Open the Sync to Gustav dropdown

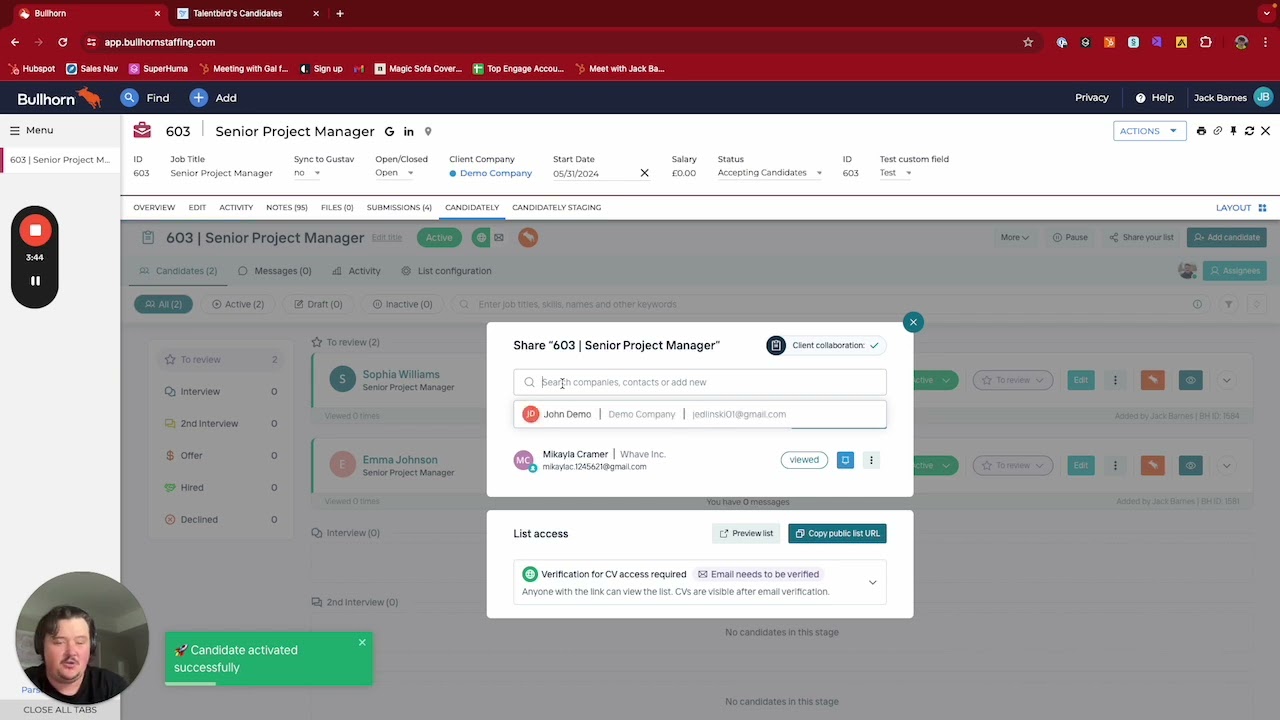[x=307, y=173]
